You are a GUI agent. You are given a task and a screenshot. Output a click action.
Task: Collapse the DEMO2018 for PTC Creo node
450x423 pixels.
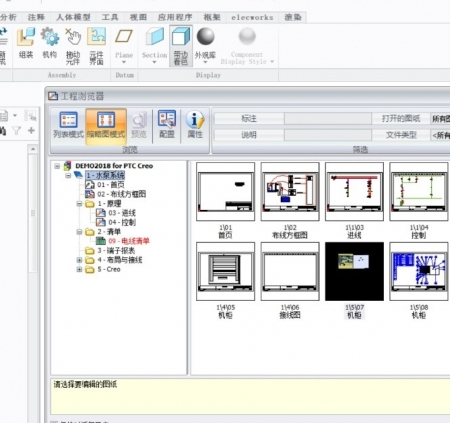click(57, 166)
